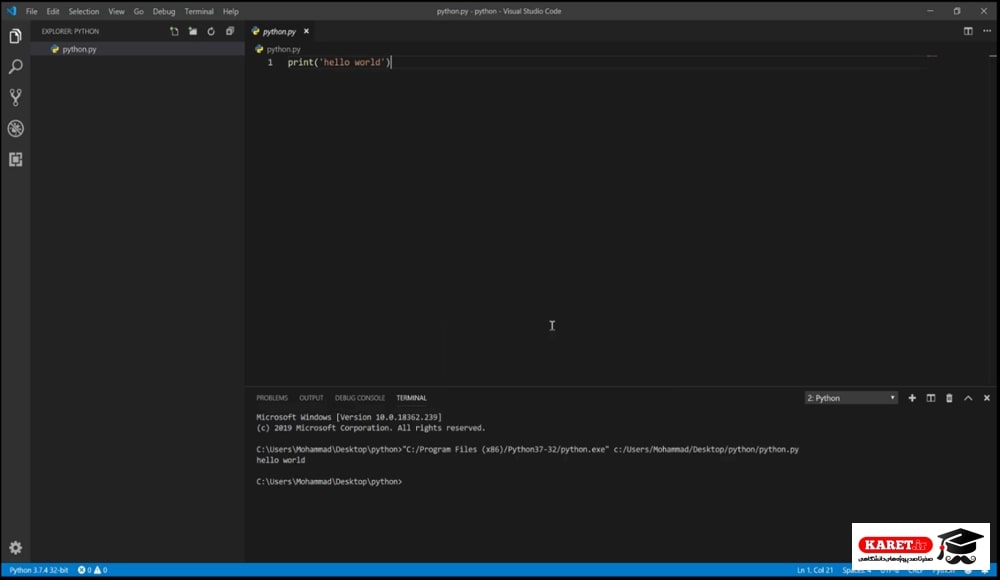The height and width of the screenshot is (580, 1000).
Task: Maximize the terminal panel size
Action: [x=968, y=398]
